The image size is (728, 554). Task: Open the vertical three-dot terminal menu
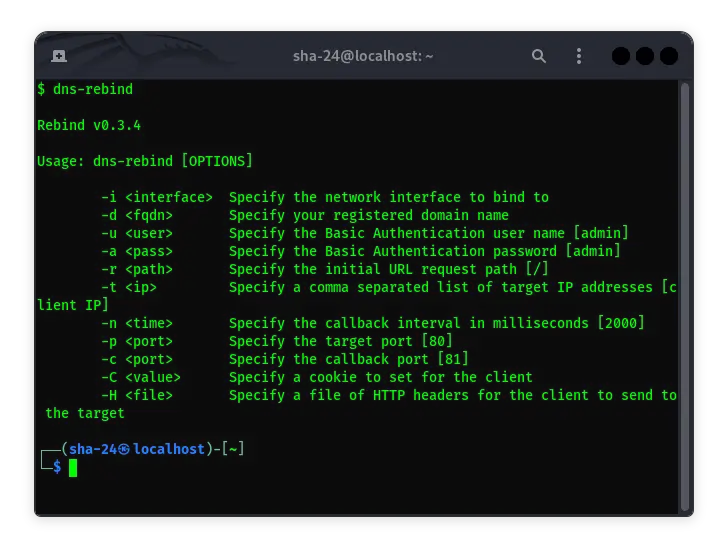[x=578, y=56]
